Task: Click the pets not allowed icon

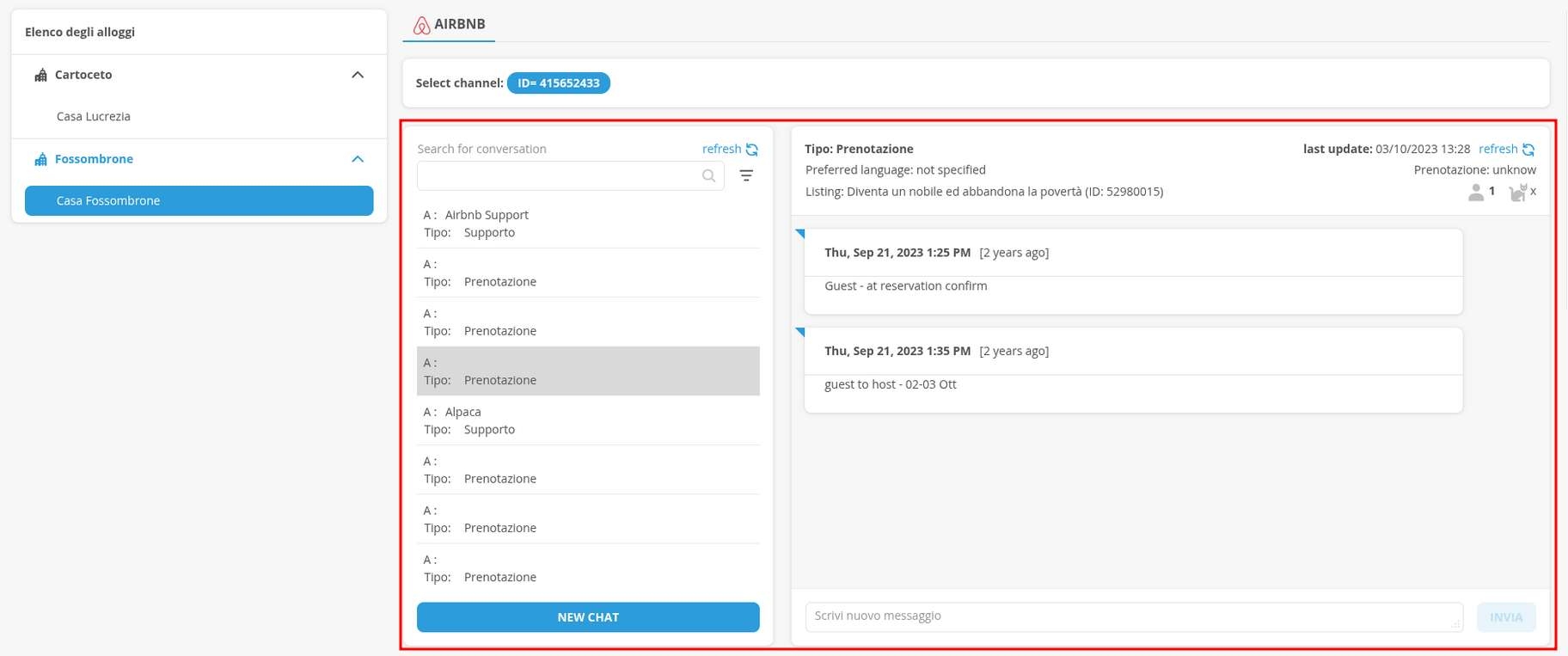Action: (x=1518, y=193)
